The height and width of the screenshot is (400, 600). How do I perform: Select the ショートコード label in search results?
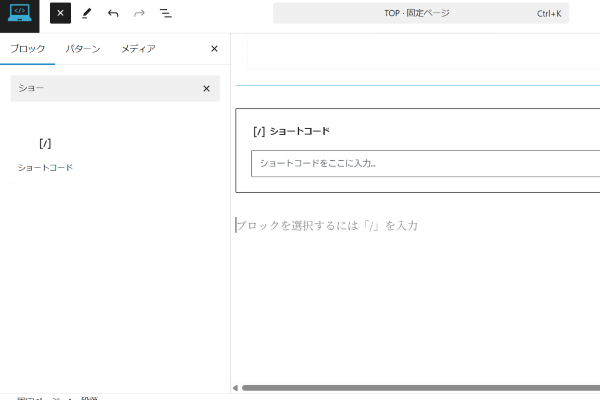click(45, 168)
